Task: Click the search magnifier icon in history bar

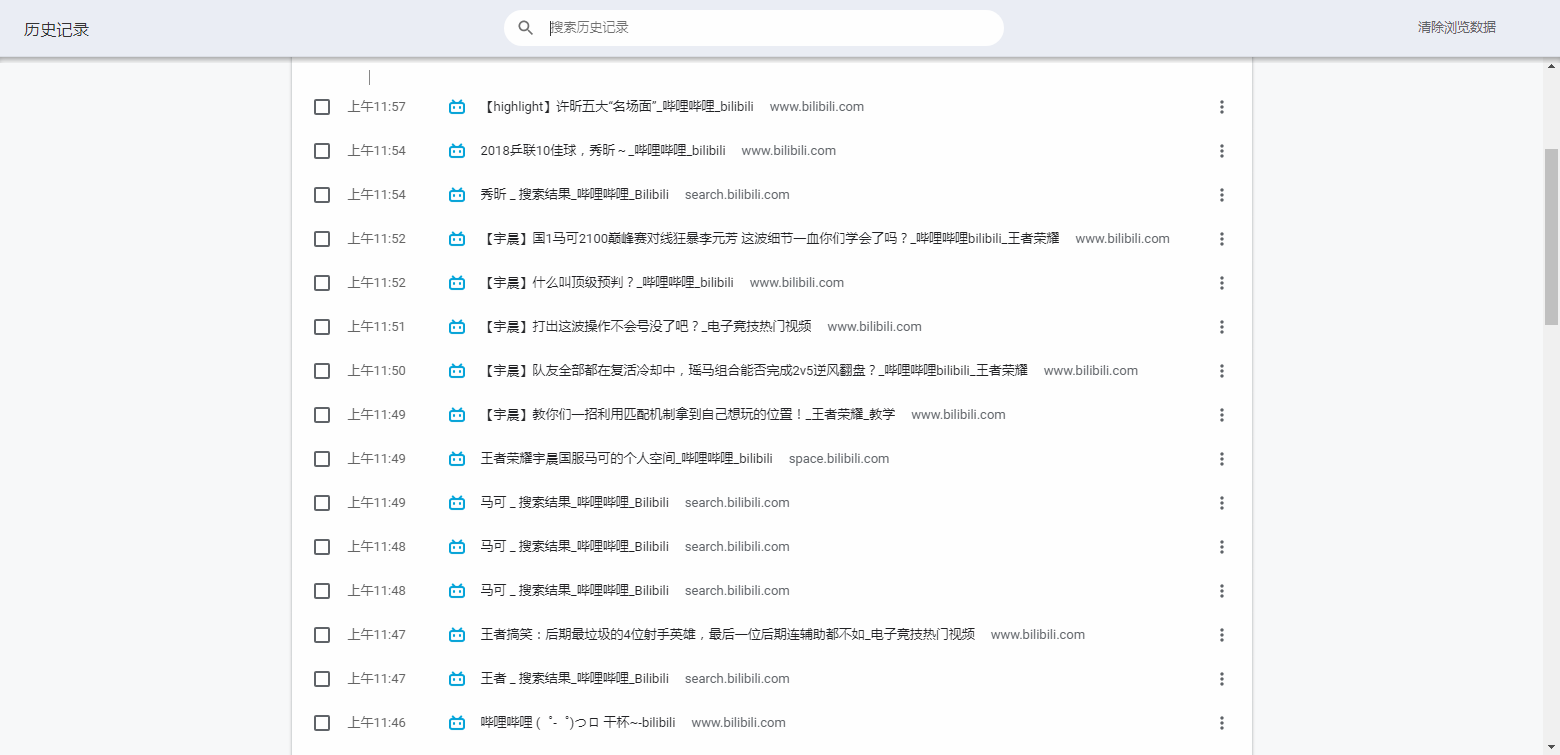Action: [x=525, y=28]
